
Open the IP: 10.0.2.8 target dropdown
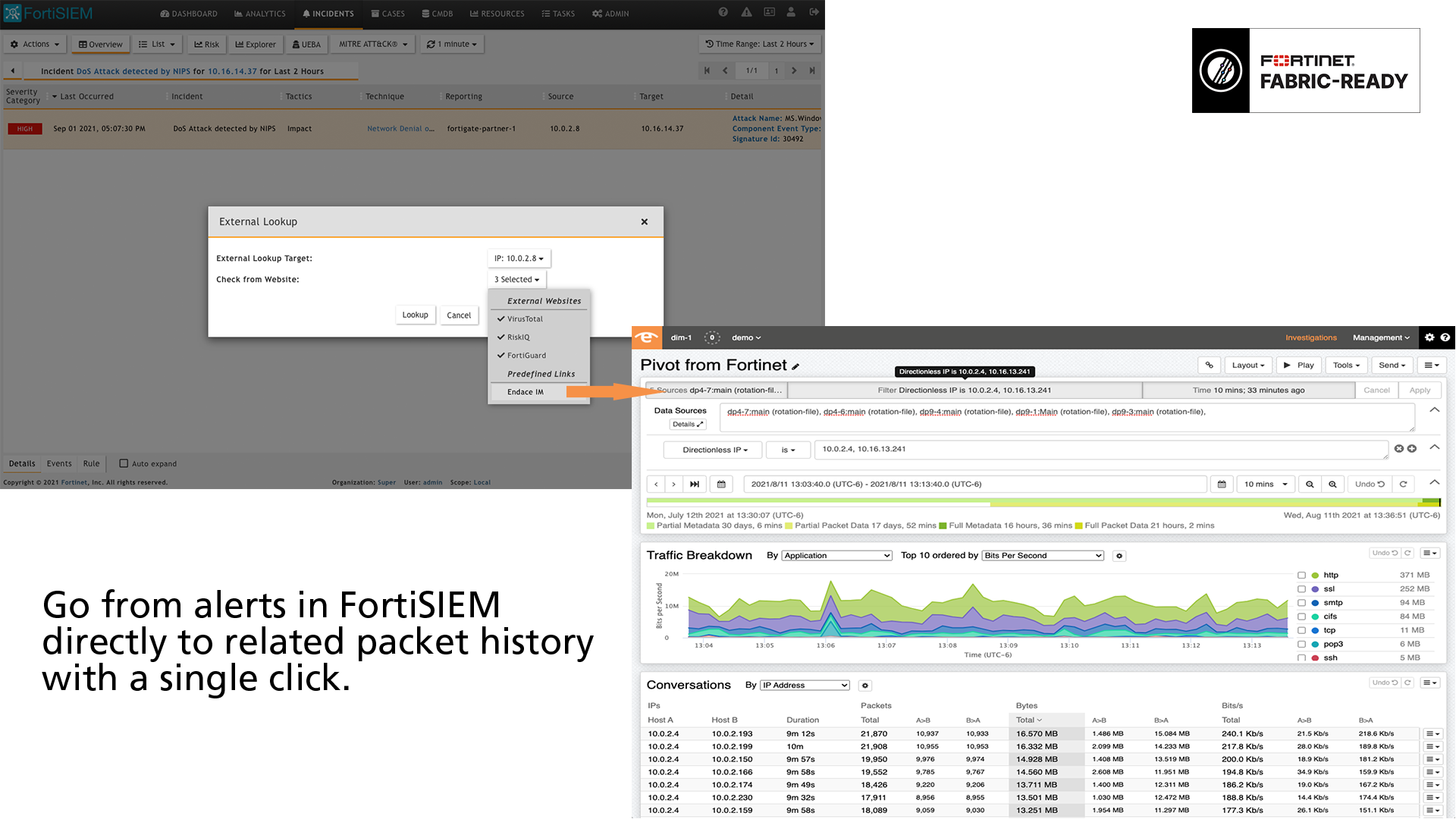(519, 259)
